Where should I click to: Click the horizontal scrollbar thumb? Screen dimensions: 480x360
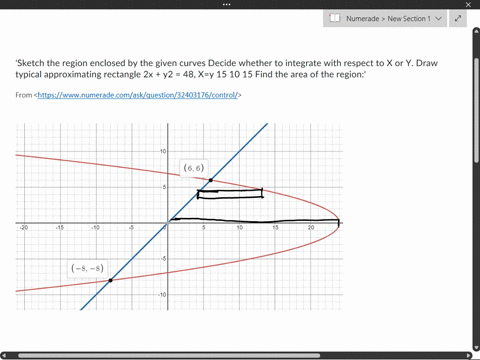169,356
